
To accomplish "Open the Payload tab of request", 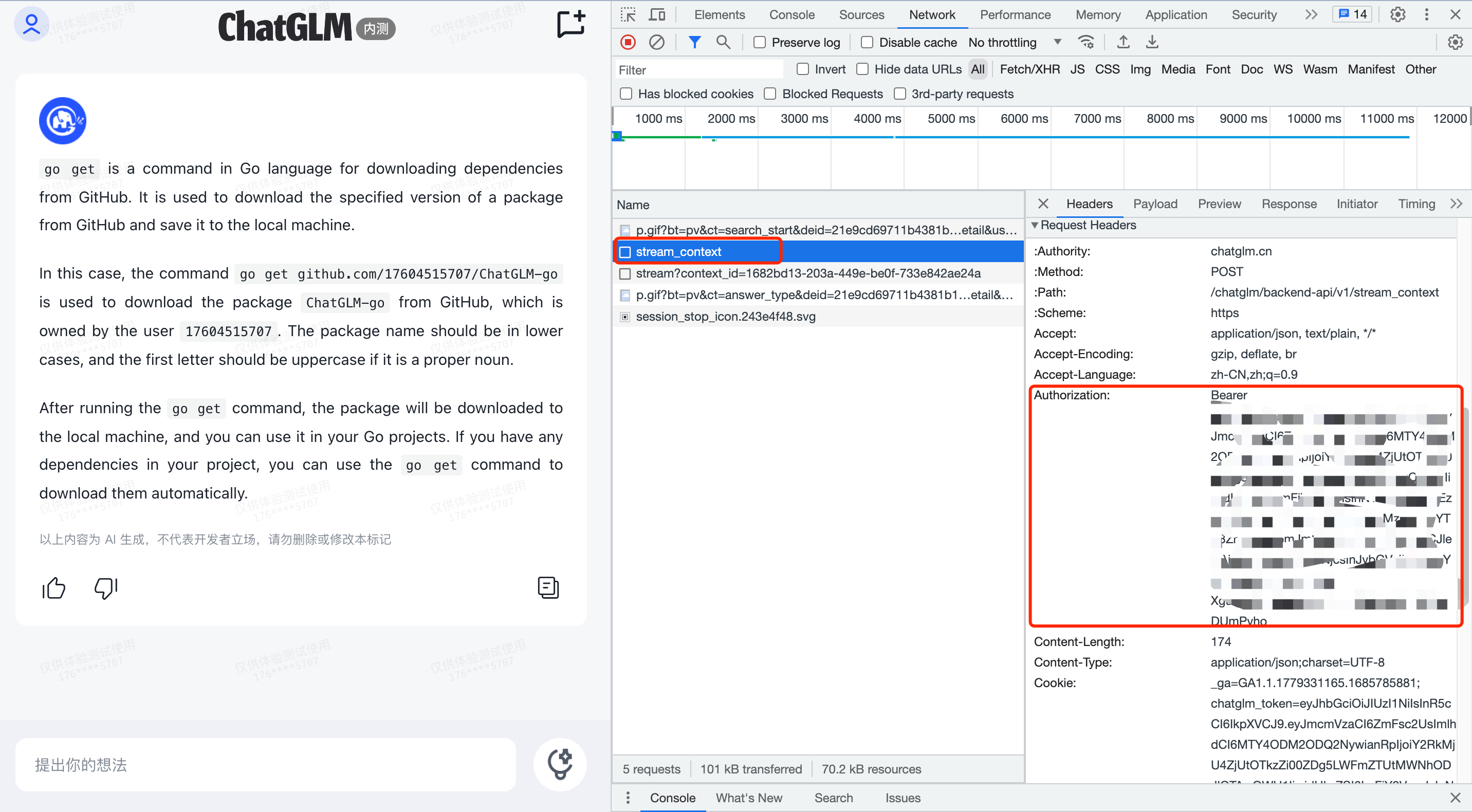I will 1155,204.
